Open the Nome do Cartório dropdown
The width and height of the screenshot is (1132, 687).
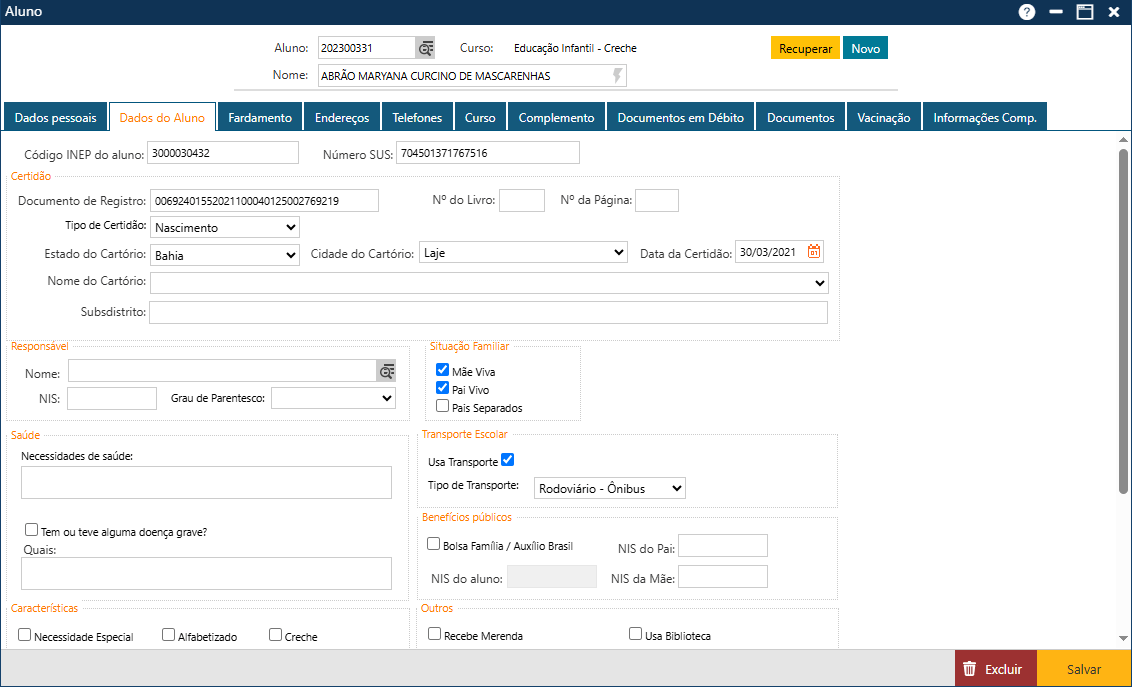coord(489,283)
